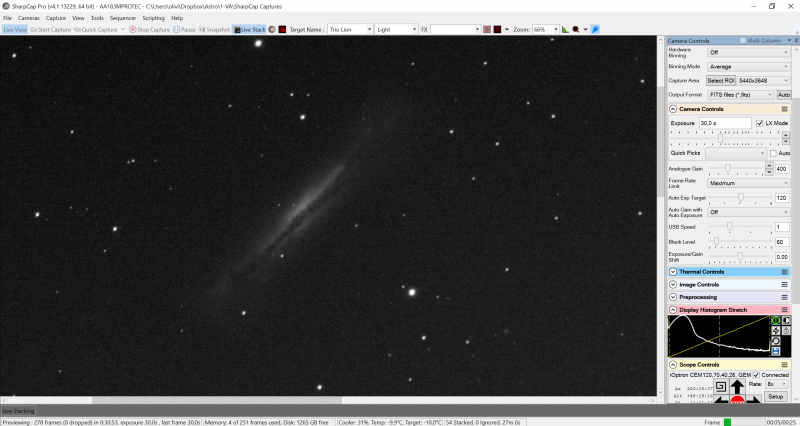Expand the Image Controls section
This screenshot has width=800, height=426.
(673, 285)
